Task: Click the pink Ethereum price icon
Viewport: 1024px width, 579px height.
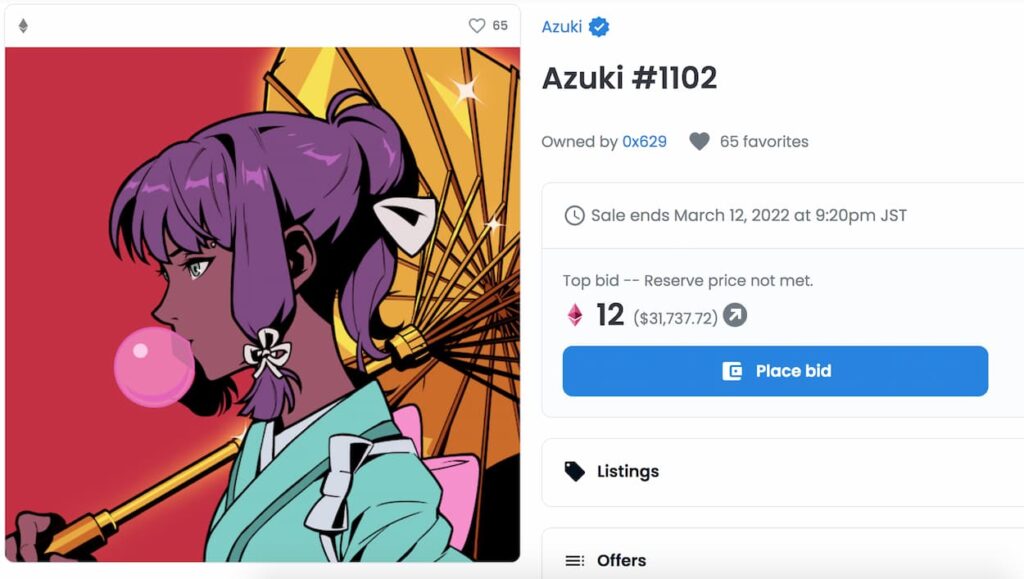Action: click(x=575, y=315)
